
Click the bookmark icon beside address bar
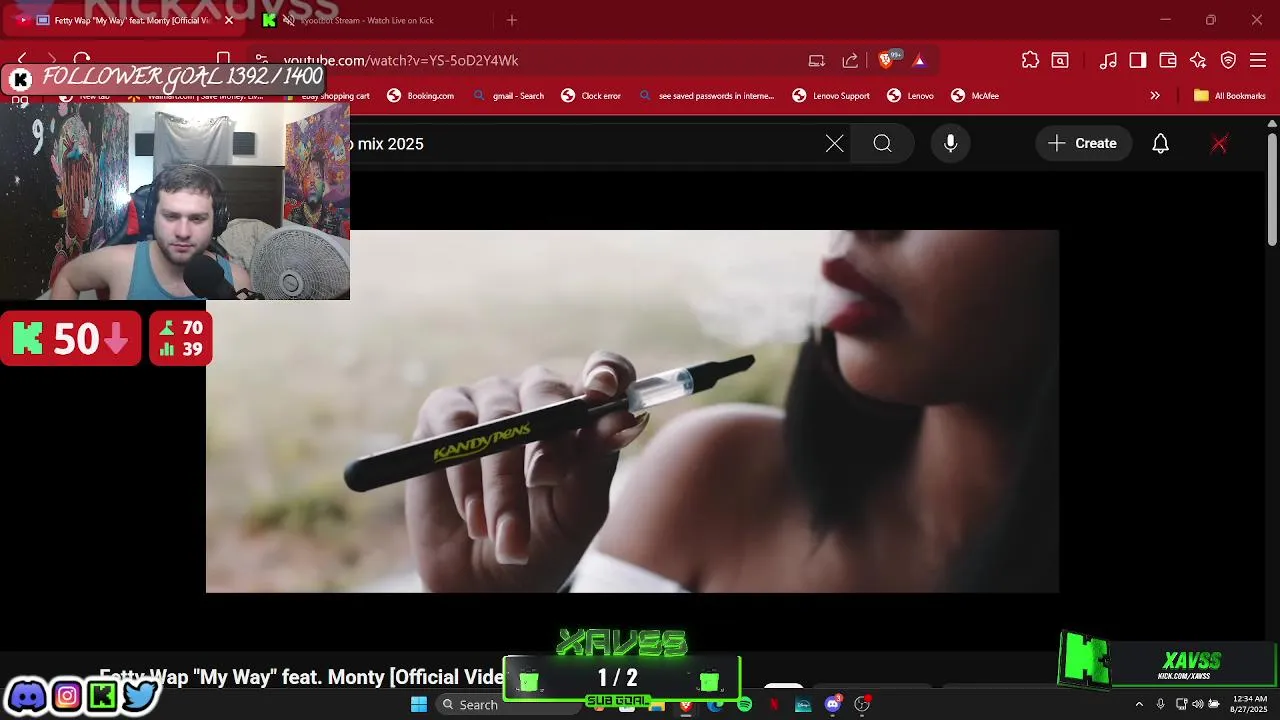click(x=224, y=60)
